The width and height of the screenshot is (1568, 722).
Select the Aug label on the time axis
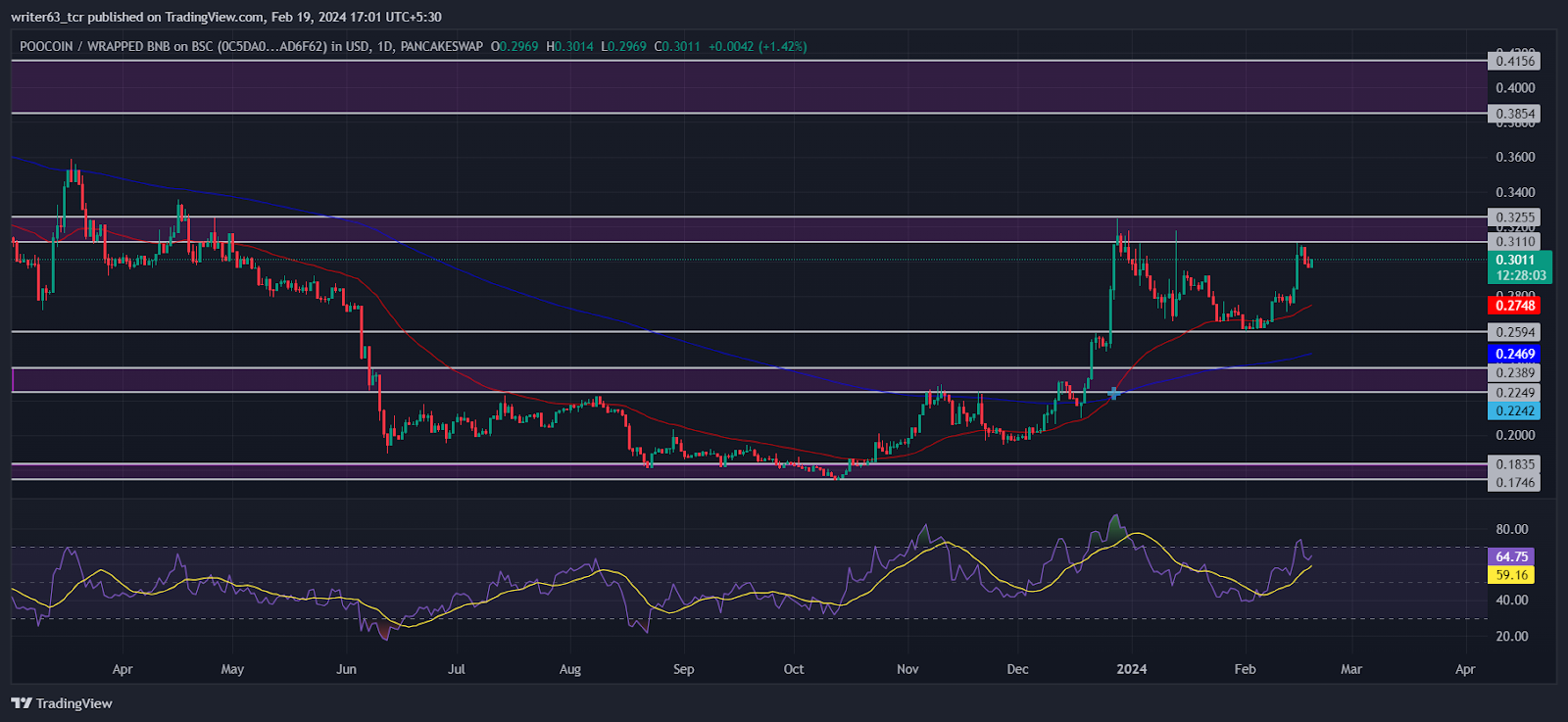(570, 669)
